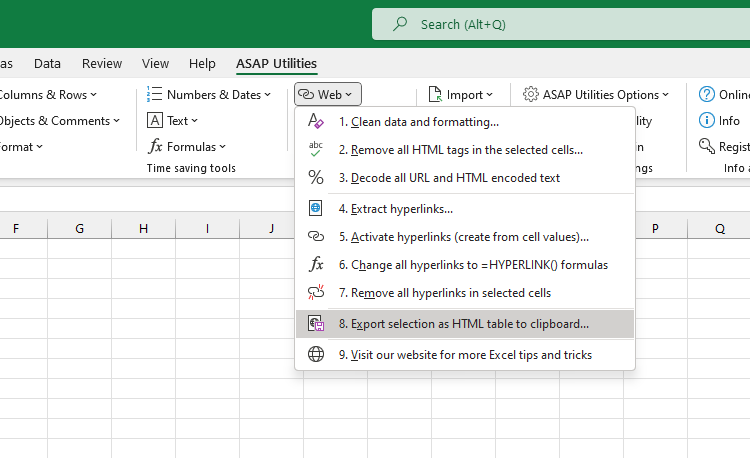Choose Change all hyperlinks to =HYPERLINK() formulas
The image size is (750, 458).
pos(465,264)
